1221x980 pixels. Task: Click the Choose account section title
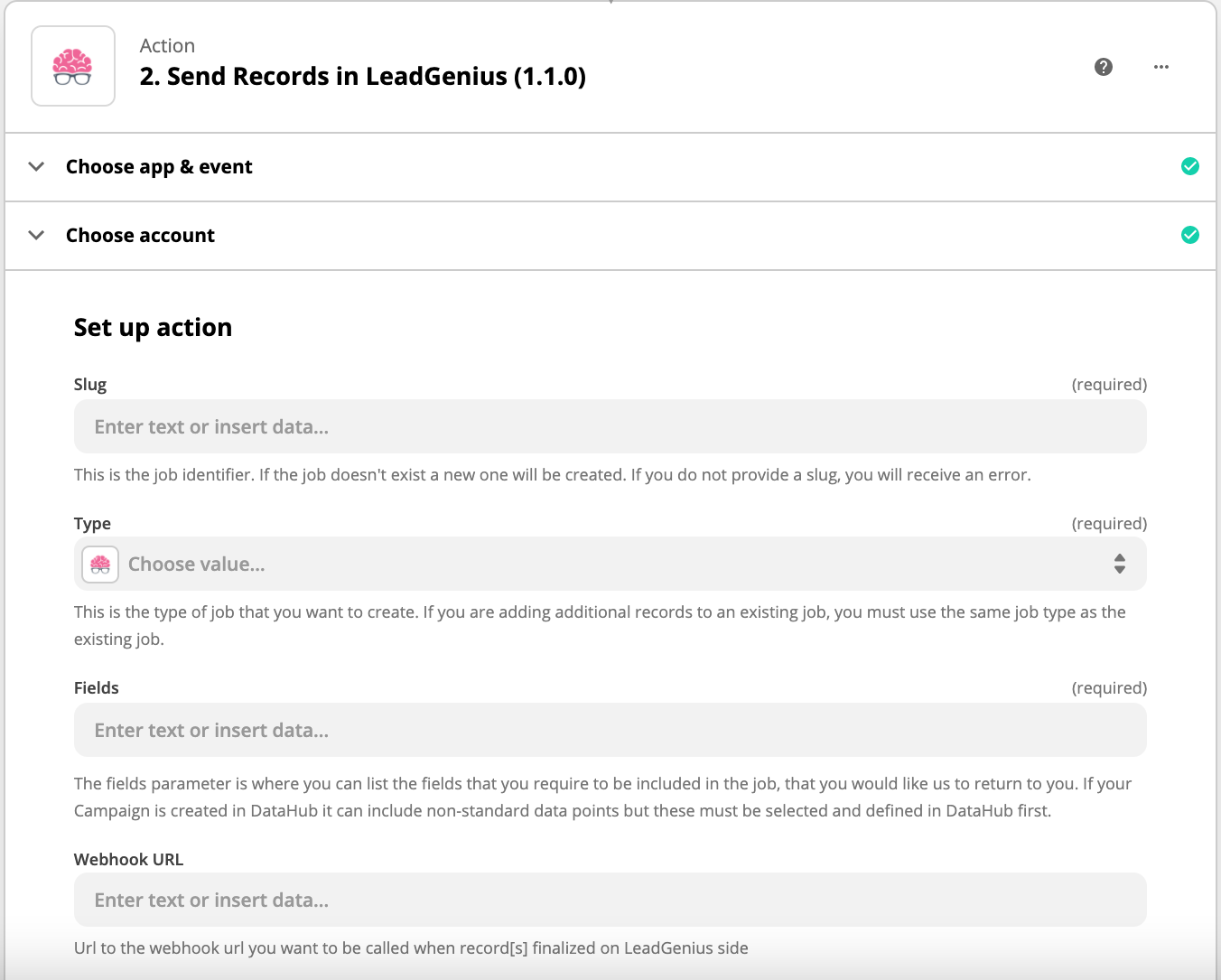click(x=140, y=236)
